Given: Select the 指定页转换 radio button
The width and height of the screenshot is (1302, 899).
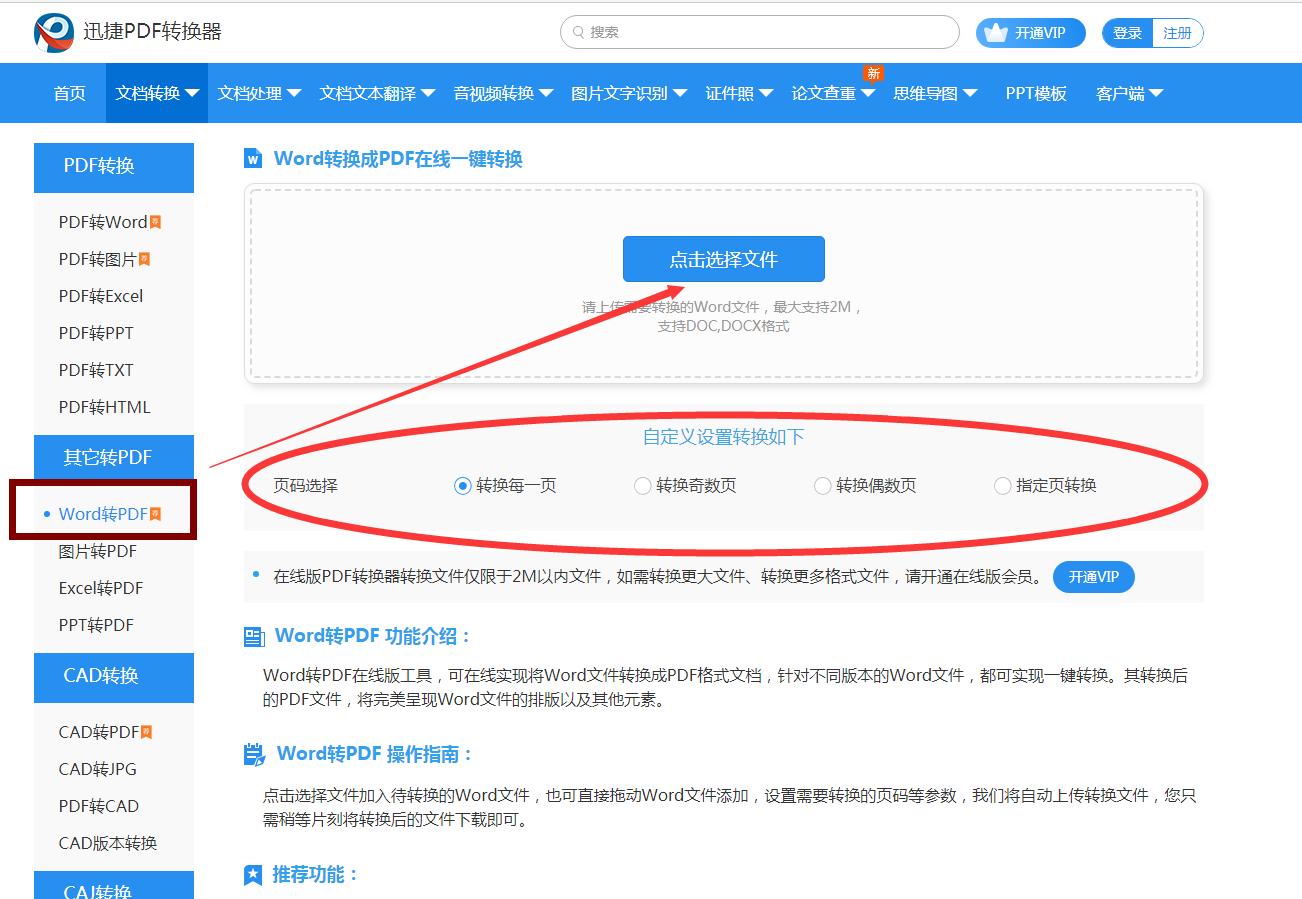Looking at the screenshot, I should [x=1002, y=486].
